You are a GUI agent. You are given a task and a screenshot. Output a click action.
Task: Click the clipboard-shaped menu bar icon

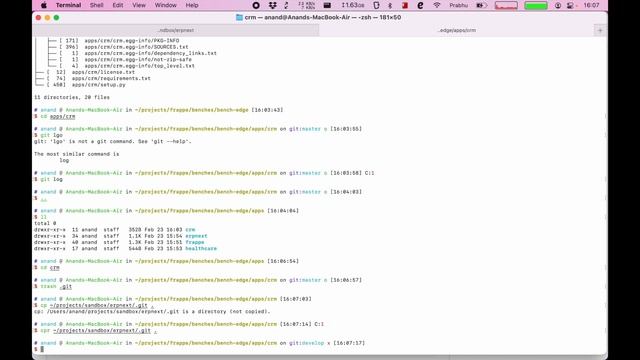pos(376,5)
